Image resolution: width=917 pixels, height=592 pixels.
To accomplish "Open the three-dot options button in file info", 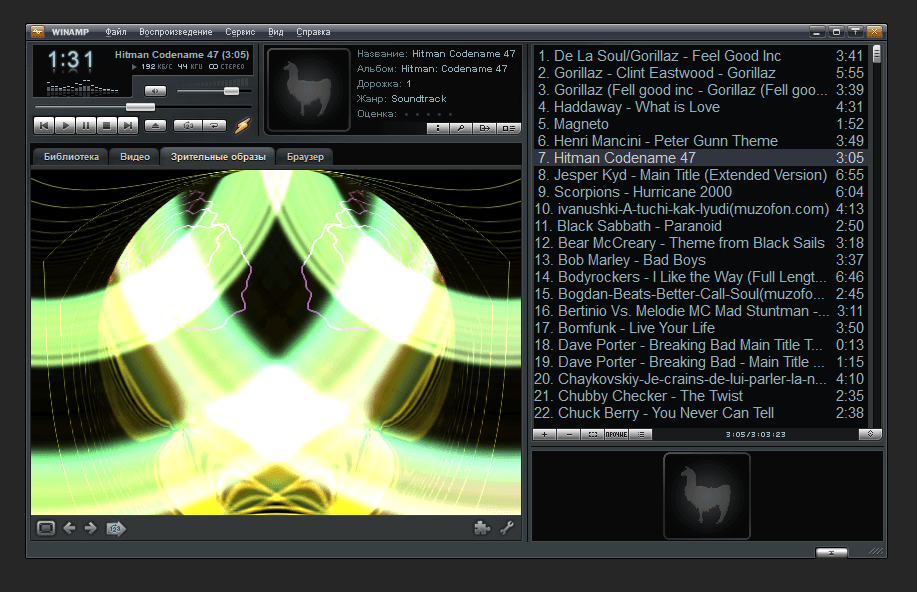I will click(x=438, y=128).
